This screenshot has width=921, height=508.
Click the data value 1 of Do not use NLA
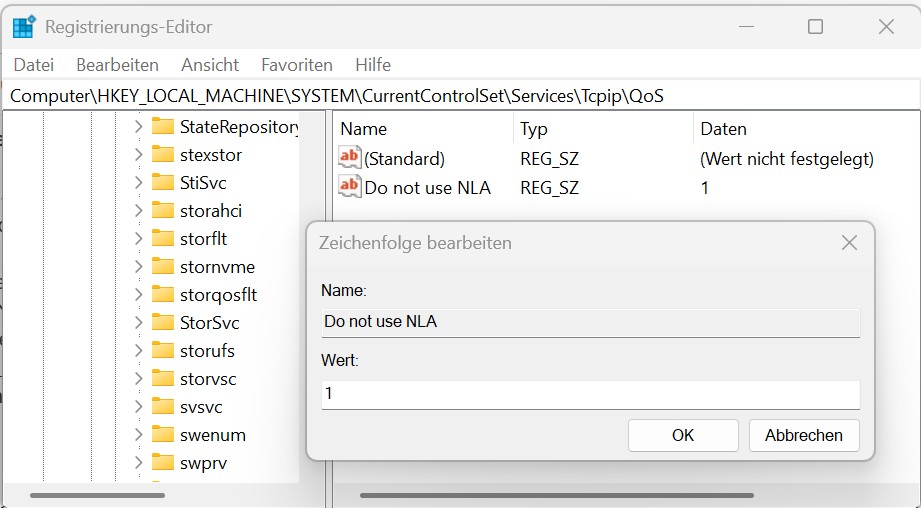pos(705,187)
